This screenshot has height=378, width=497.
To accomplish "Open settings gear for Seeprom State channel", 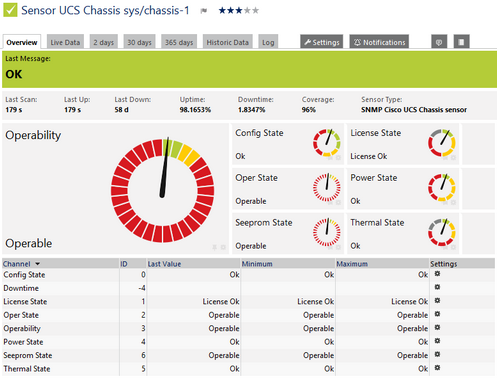I will [437, 354].
